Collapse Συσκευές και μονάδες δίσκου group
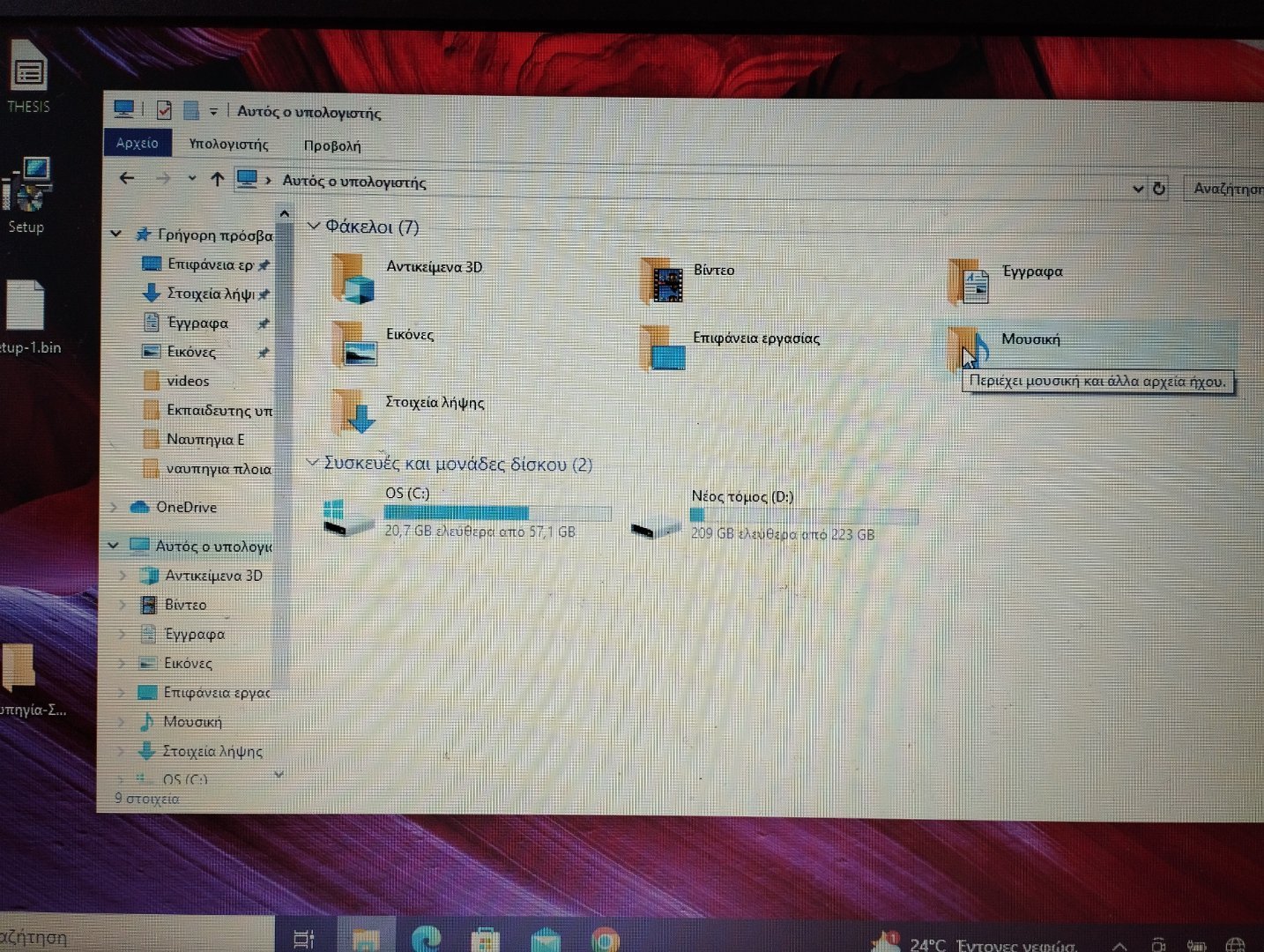 point(311,462)
